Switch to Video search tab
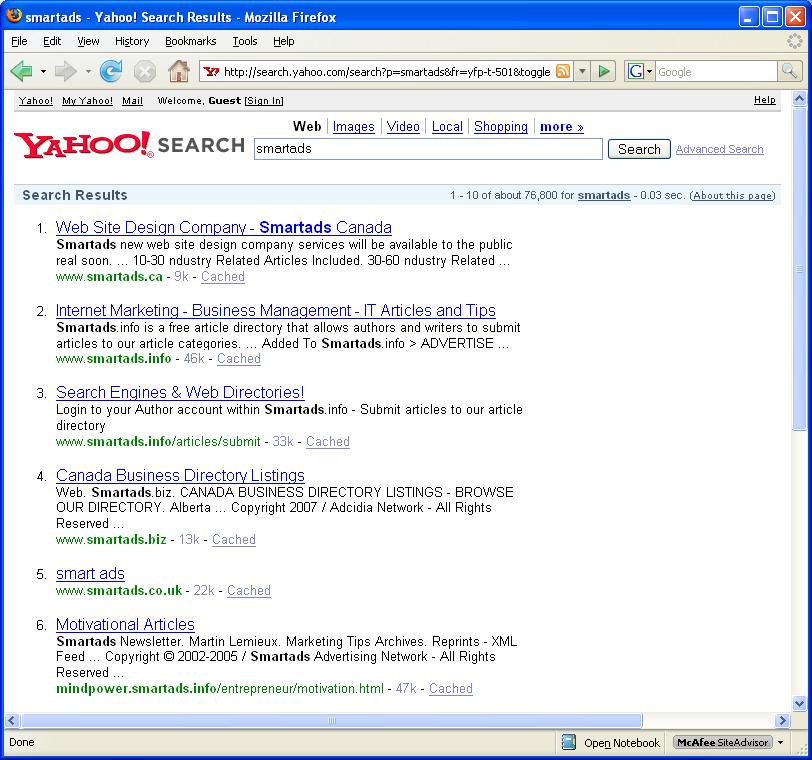 point(403,126)
